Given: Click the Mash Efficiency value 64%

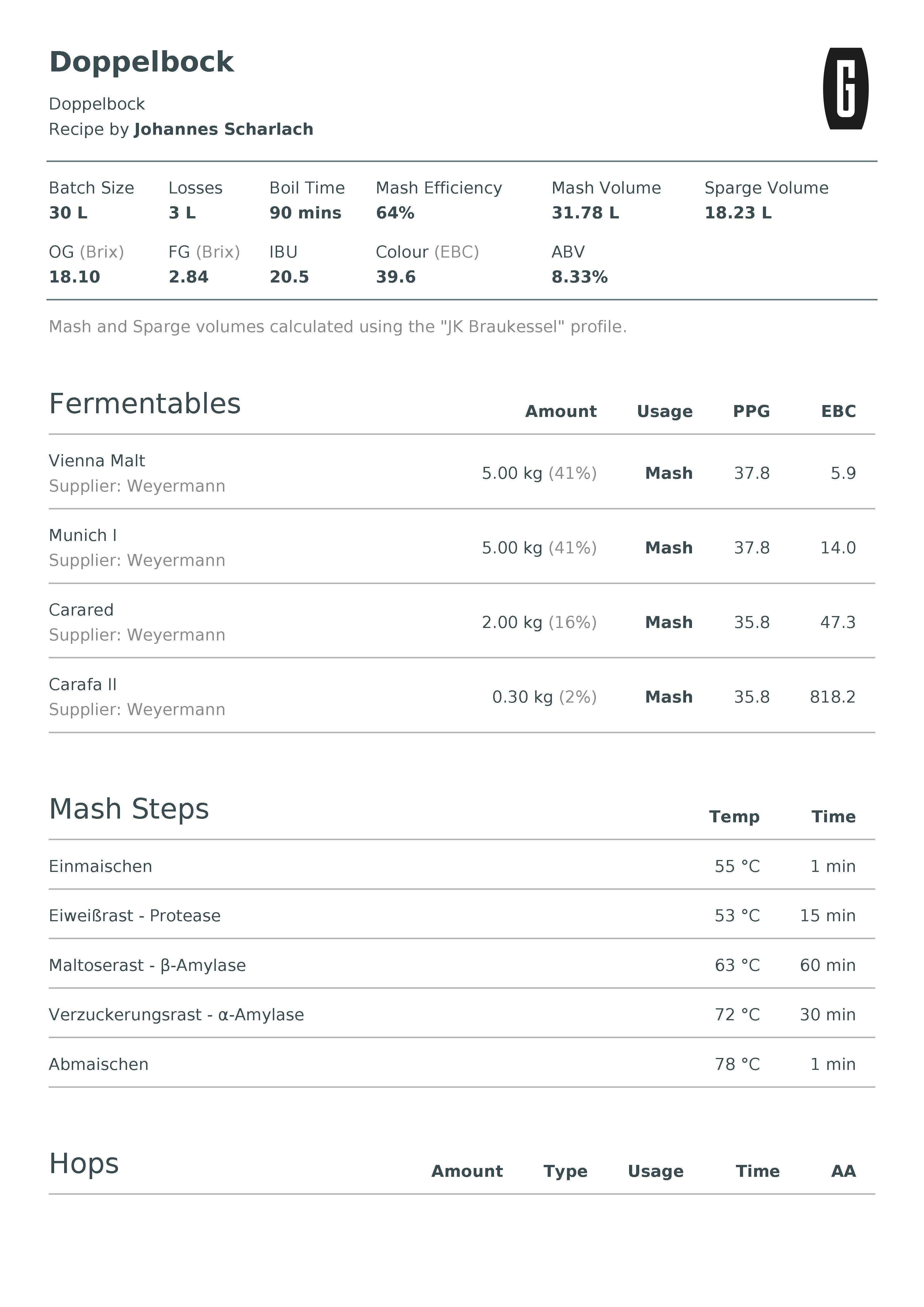Looking at the screenshot, I should click(395, 213).
